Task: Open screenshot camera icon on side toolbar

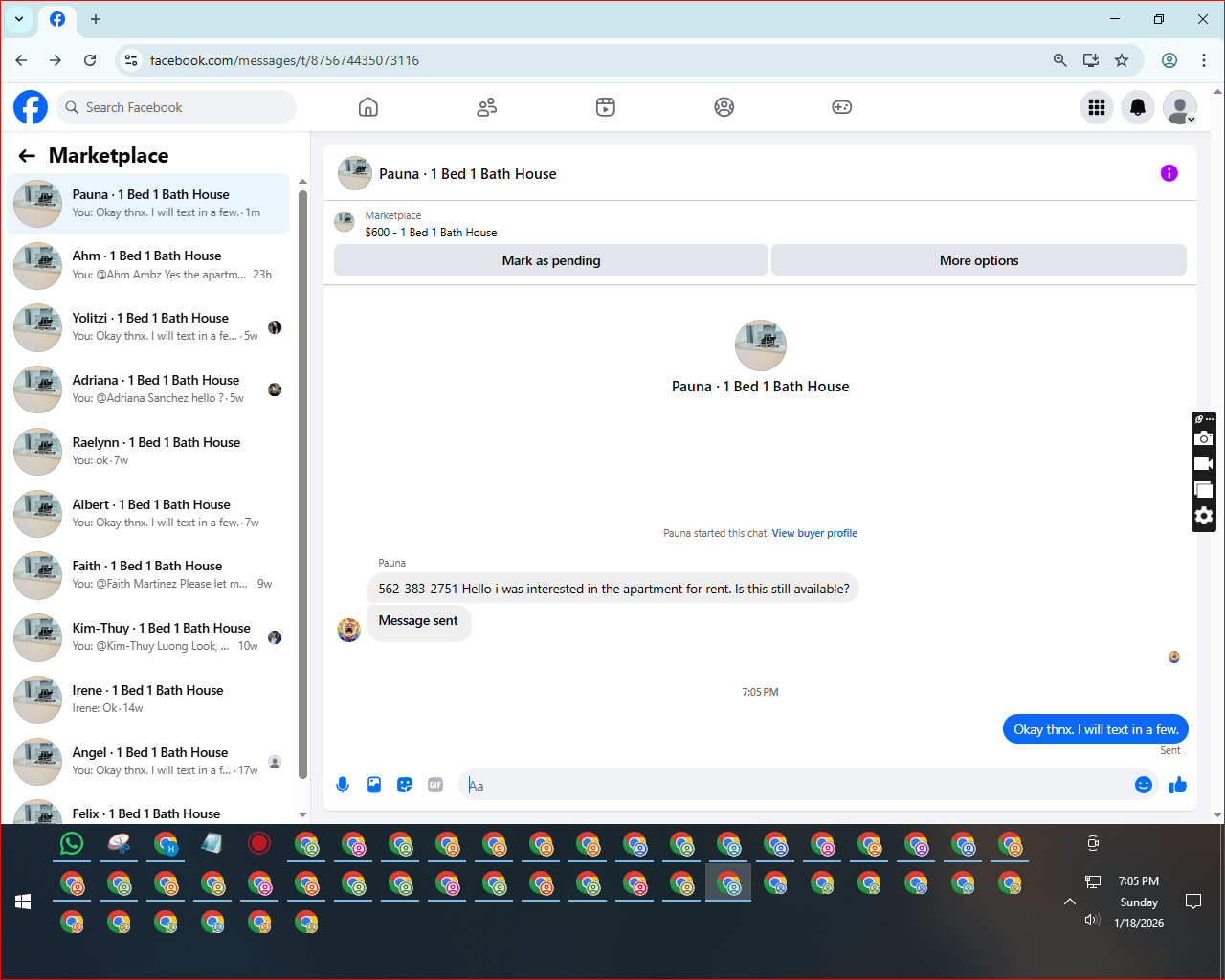Action: coord(1204,438)
